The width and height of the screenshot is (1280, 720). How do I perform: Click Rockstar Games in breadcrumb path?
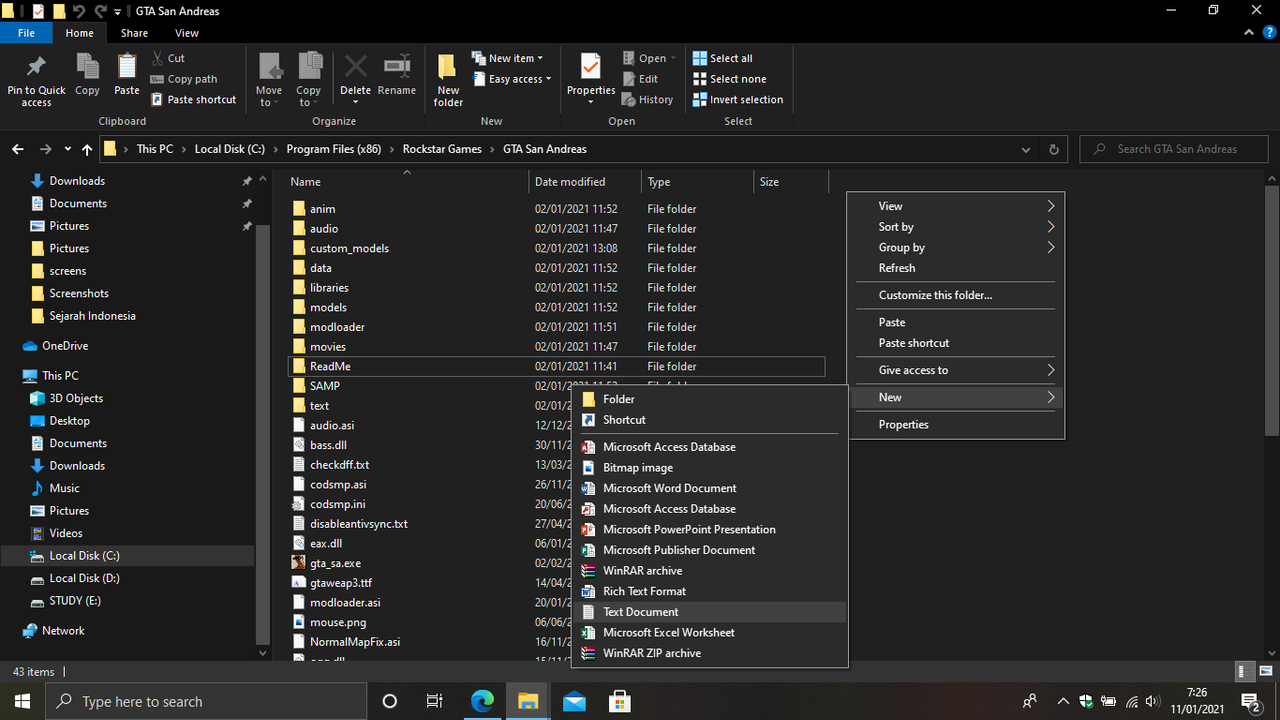click(x=442, y=149)
